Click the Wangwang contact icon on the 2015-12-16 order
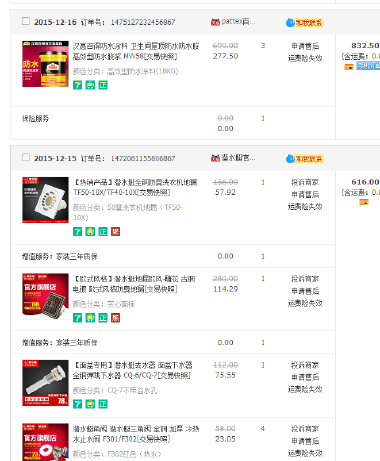 click(x=305, y=23)
